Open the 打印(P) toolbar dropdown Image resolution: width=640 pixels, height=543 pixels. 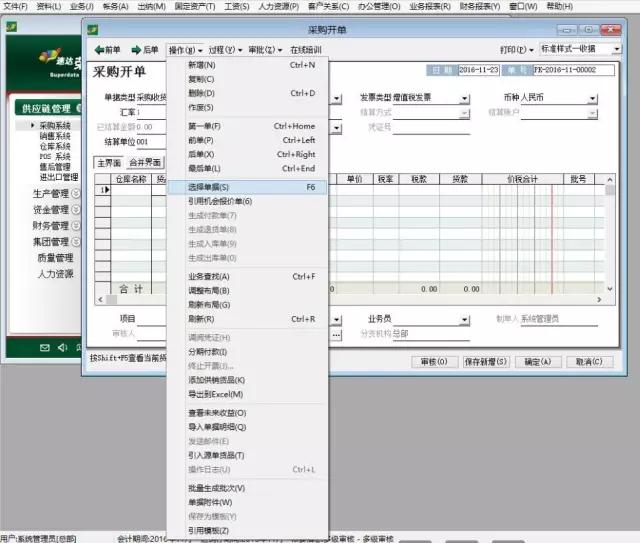[517, 50]
